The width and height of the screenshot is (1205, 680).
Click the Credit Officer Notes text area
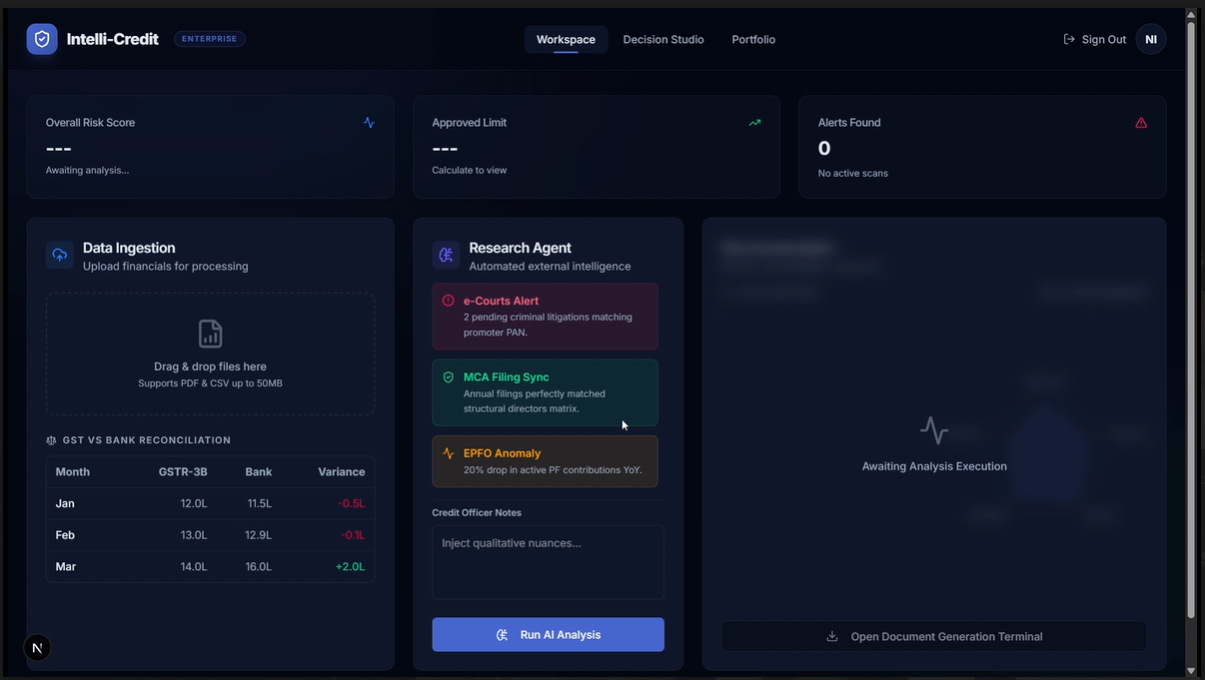548,562
